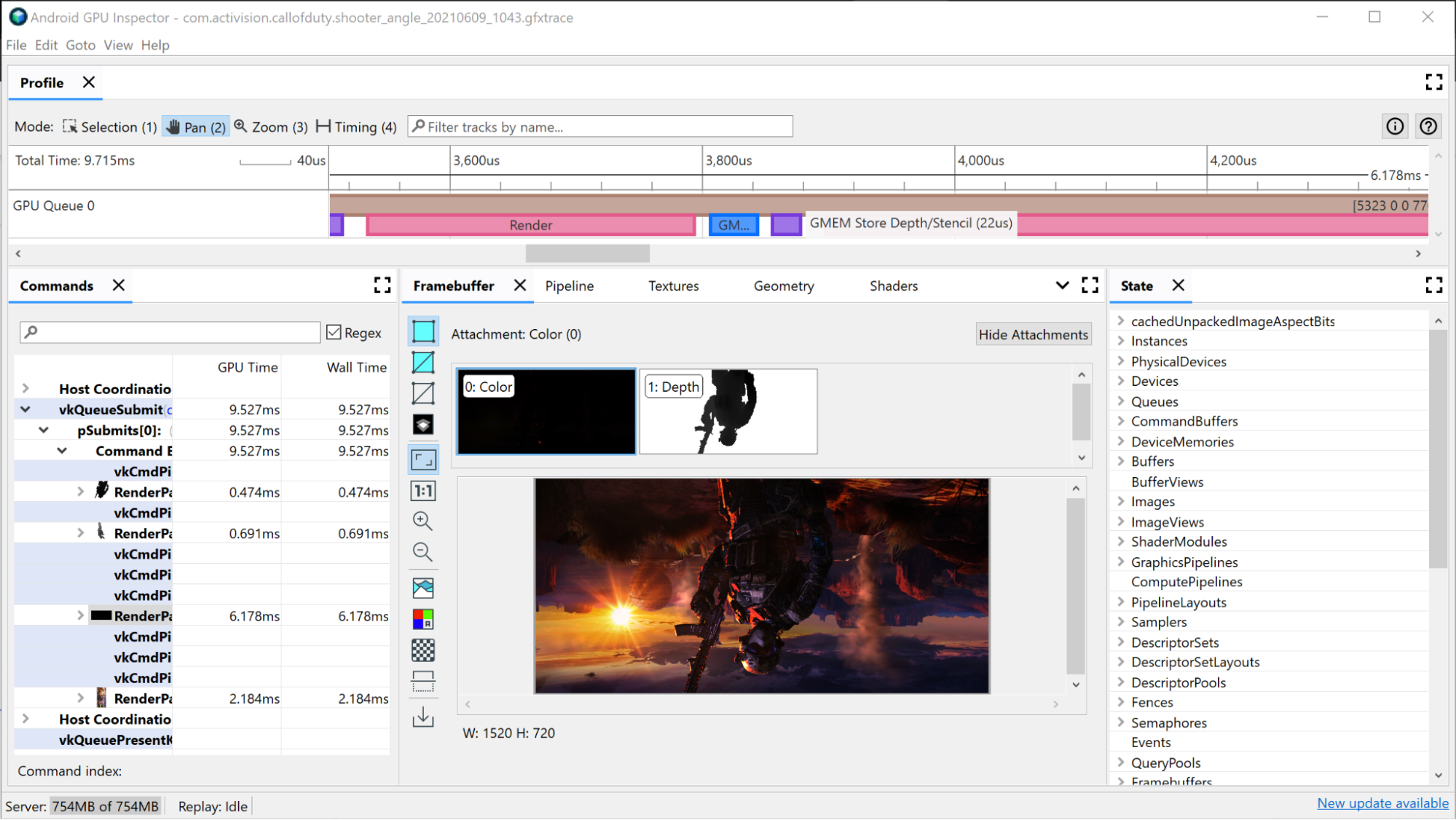Click the zoom-out icon in Framebuffer
This screenshot has height=820, width=1456.
422,551
